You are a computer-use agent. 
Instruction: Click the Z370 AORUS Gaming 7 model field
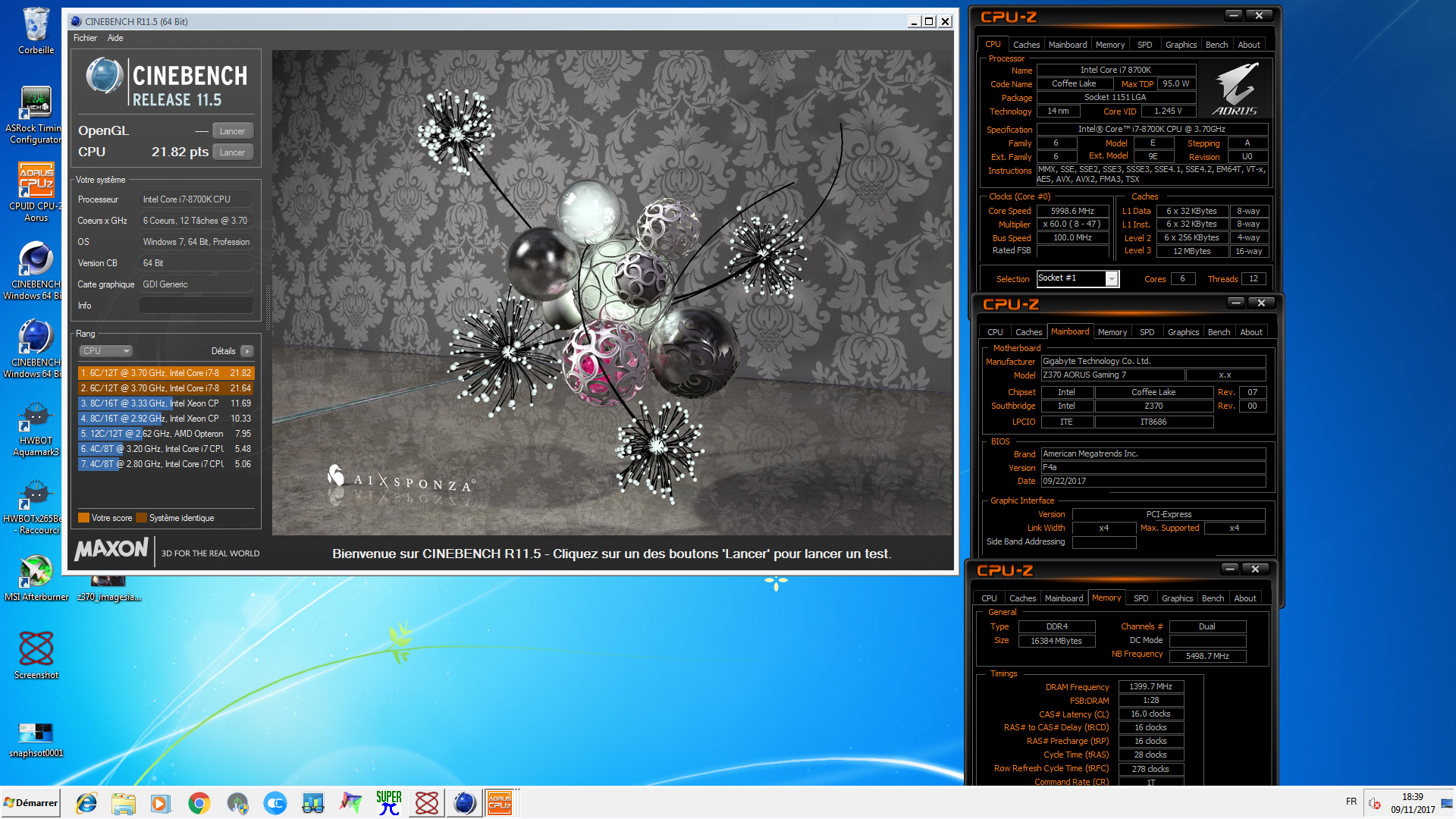pos(1112,375)
